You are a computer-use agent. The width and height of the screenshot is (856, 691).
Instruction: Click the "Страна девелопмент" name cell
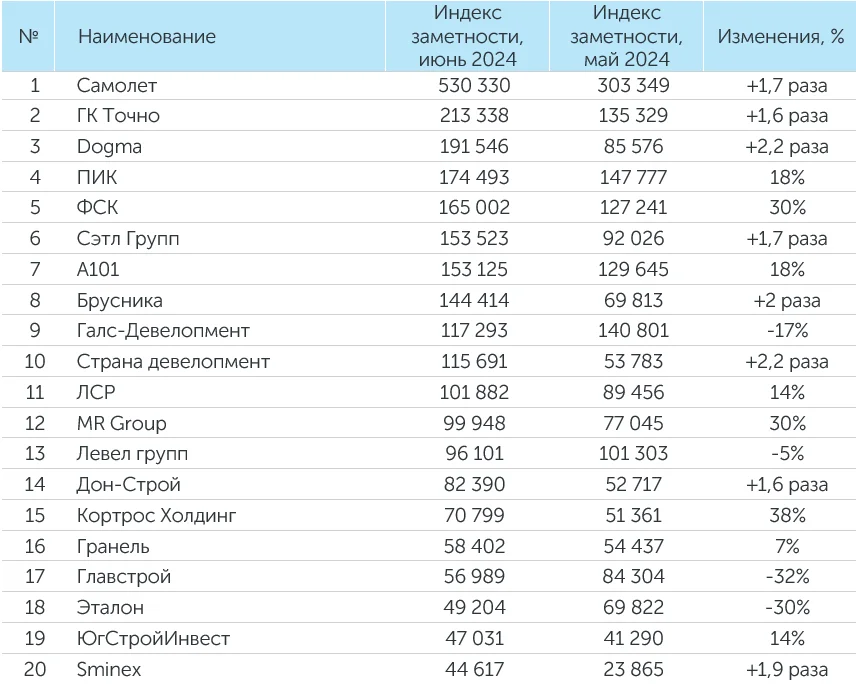173,362
